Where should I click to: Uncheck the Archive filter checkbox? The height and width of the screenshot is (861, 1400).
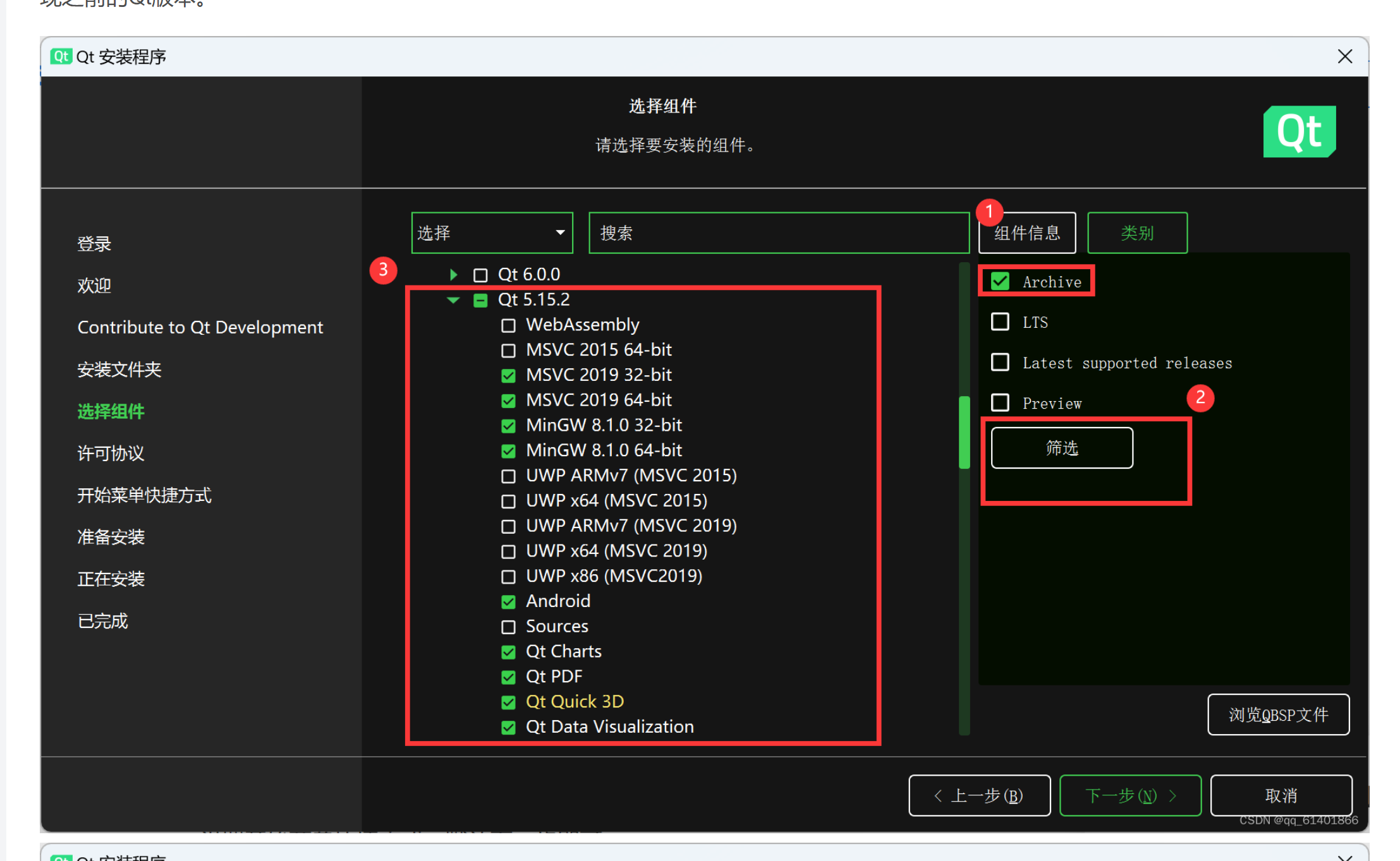point(1000,281)
